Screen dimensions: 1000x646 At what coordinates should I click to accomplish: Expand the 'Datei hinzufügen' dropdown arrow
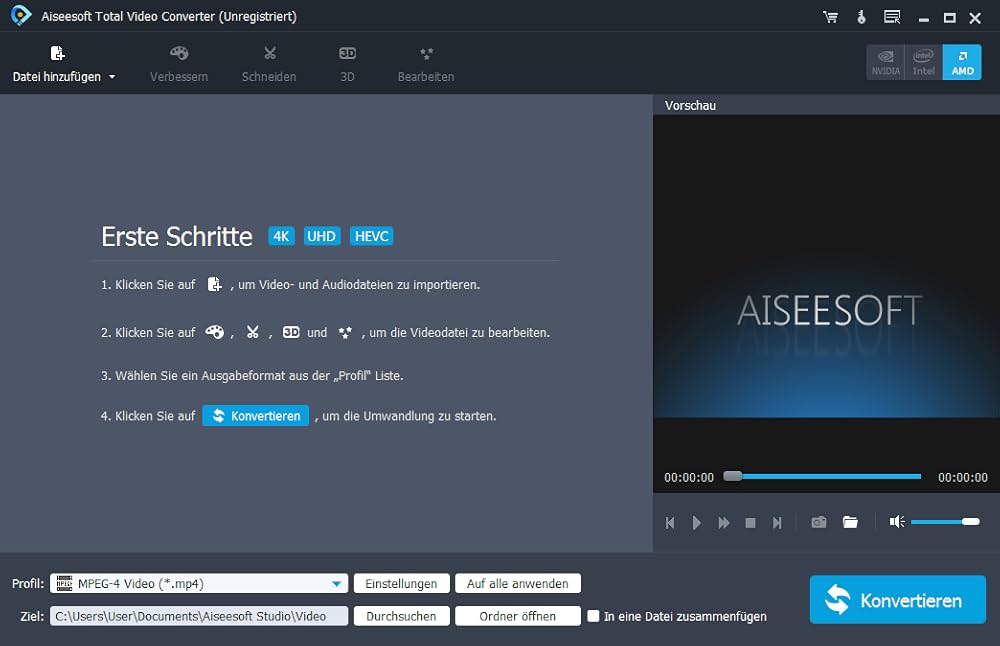(112, 77)
